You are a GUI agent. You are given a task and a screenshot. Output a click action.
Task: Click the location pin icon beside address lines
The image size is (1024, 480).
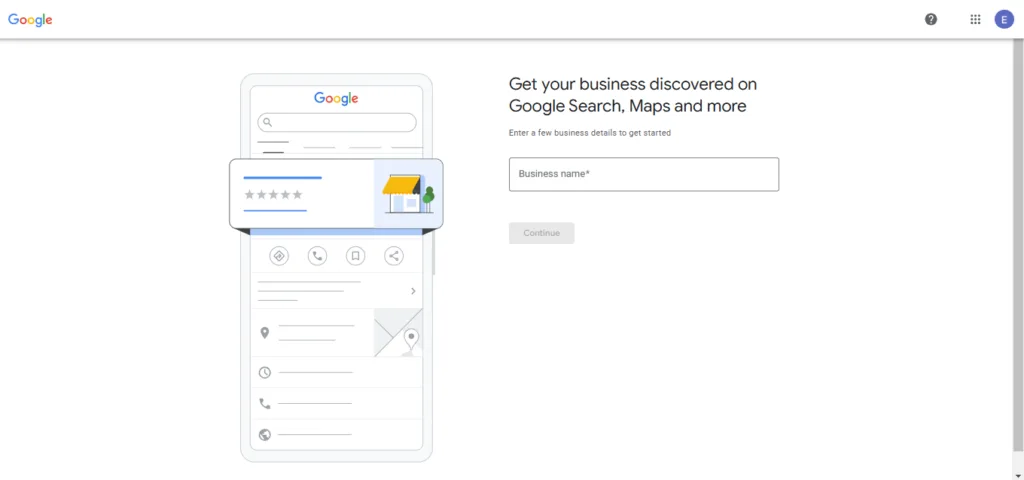264,333
